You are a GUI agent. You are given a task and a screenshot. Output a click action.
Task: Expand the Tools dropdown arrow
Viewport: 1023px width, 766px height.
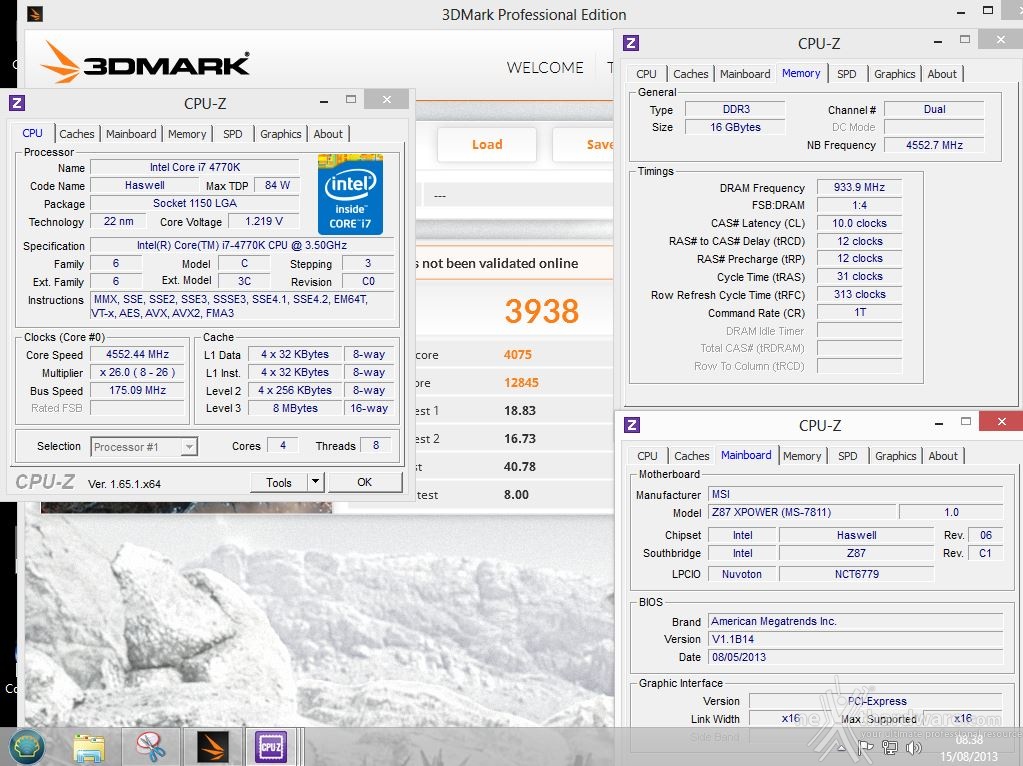pyautogui.click(x=316, y=482)
